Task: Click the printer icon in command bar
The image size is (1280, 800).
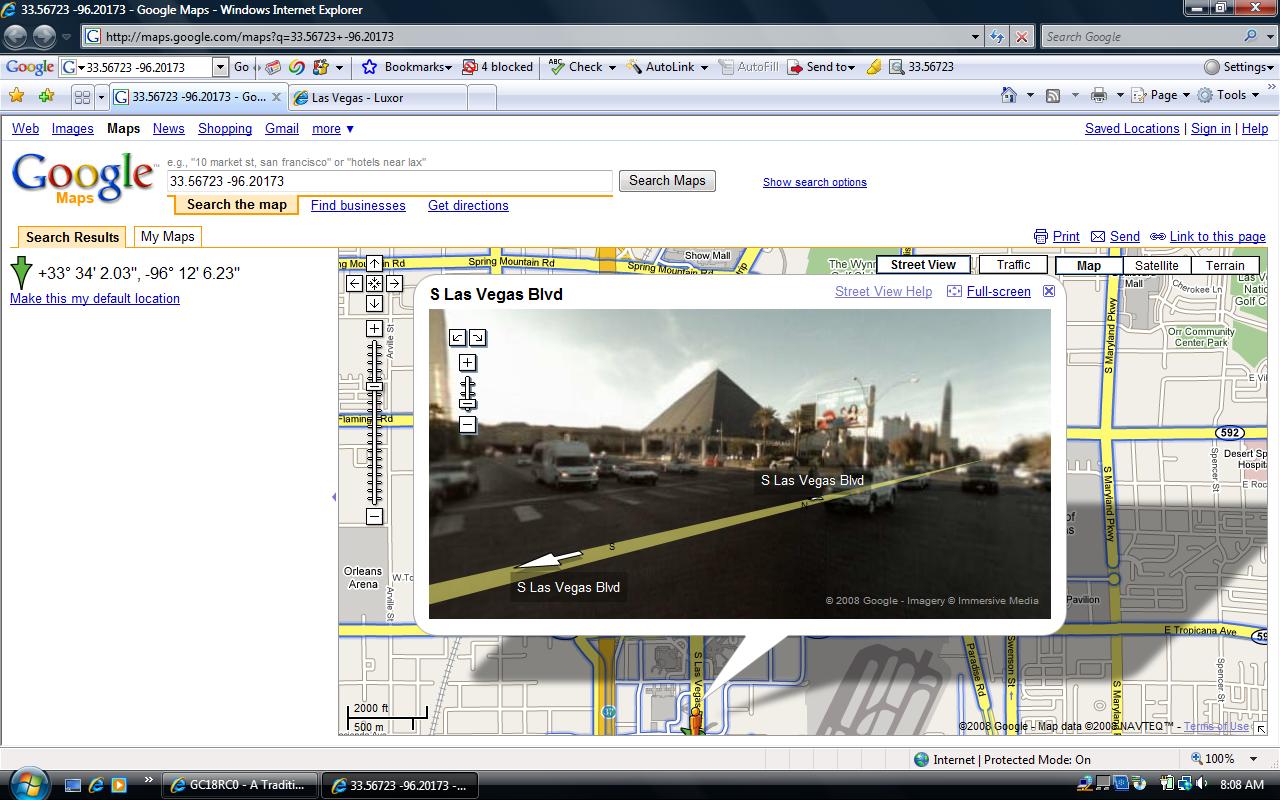Action: tap(1099, 95)
